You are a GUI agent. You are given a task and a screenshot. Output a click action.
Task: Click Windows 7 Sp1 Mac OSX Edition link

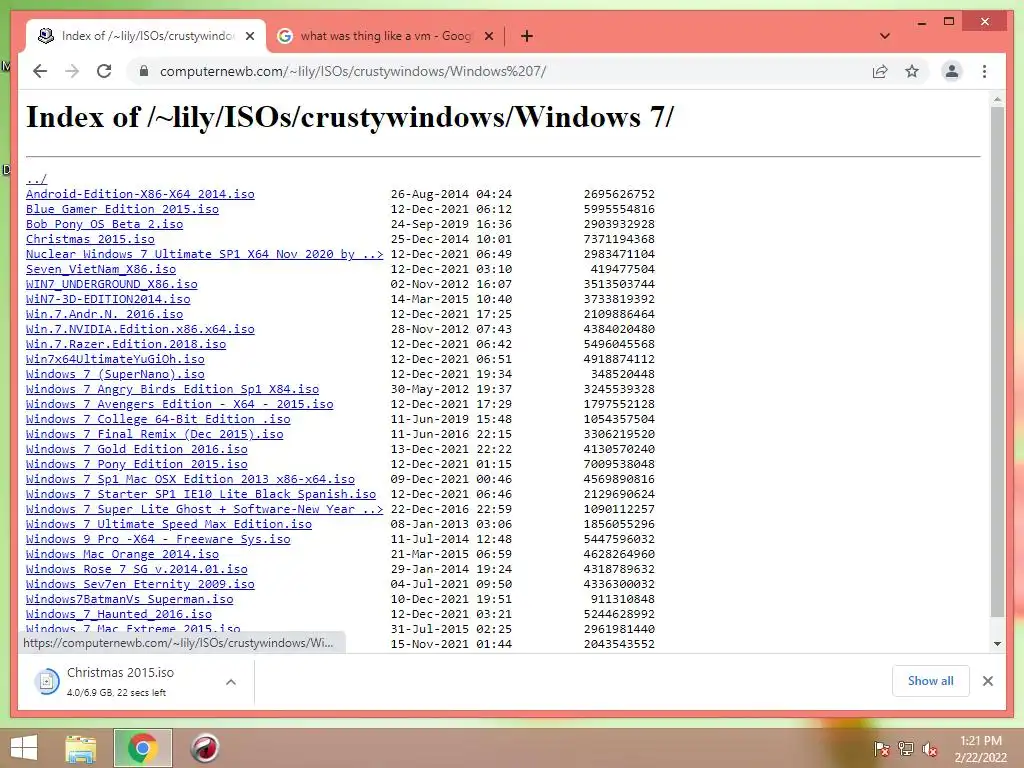[190, 479]
